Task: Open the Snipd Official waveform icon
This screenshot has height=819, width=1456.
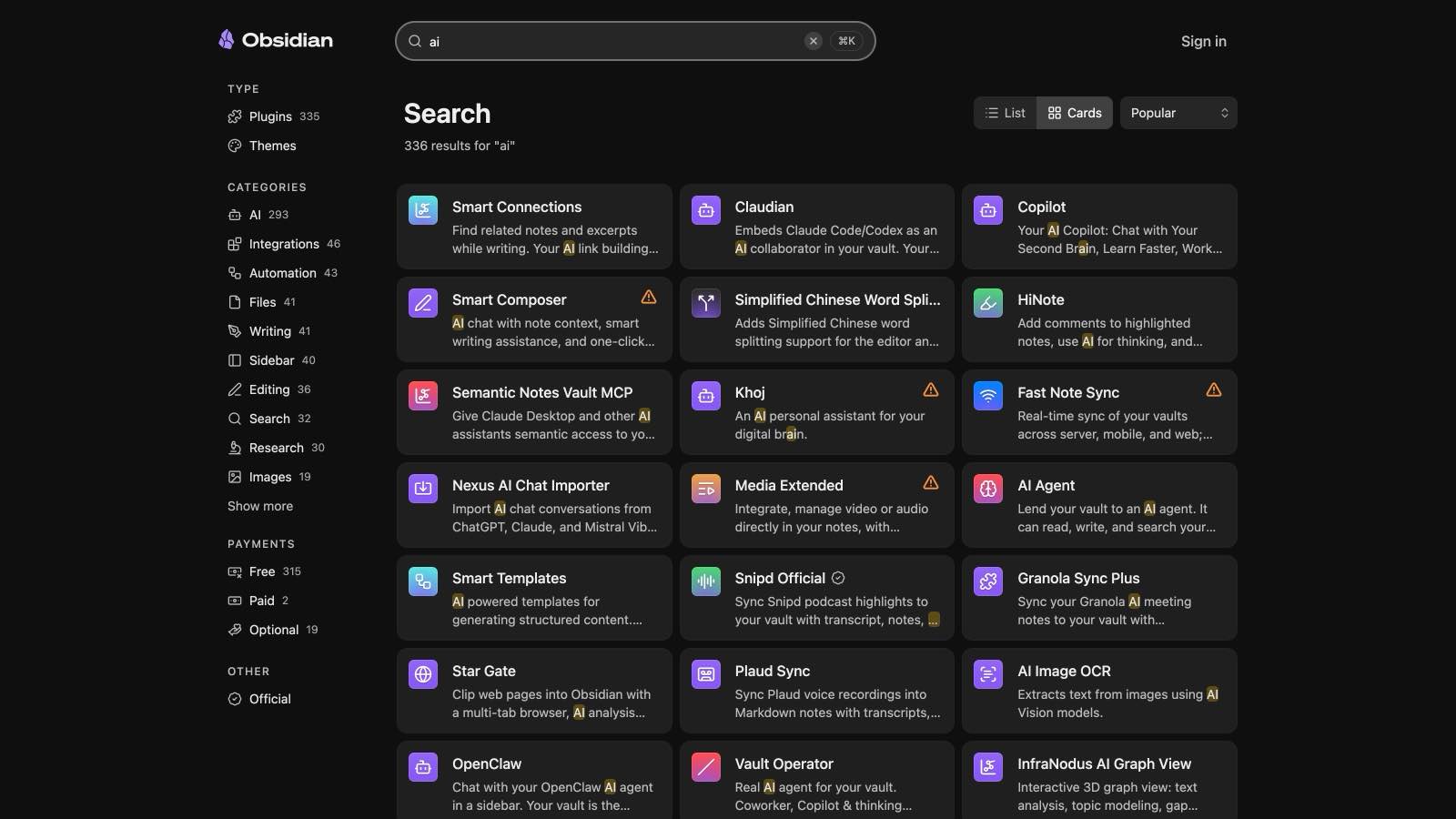Action: point(706,581)
